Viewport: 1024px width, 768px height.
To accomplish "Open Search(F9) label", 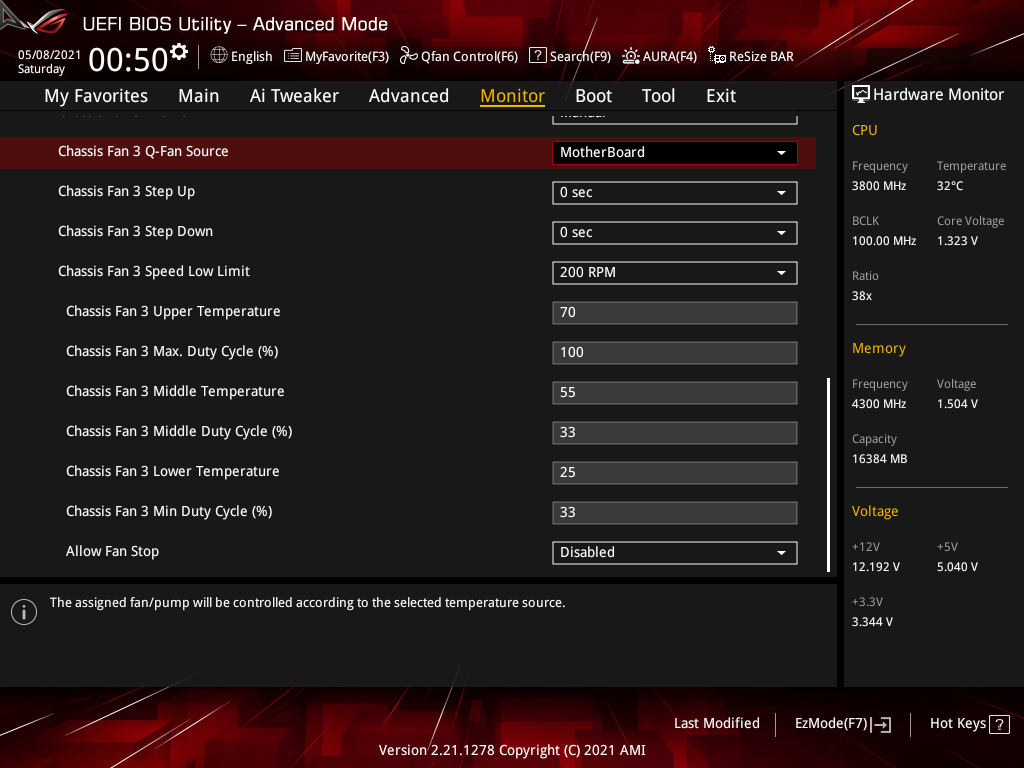I will pos(580,57).
